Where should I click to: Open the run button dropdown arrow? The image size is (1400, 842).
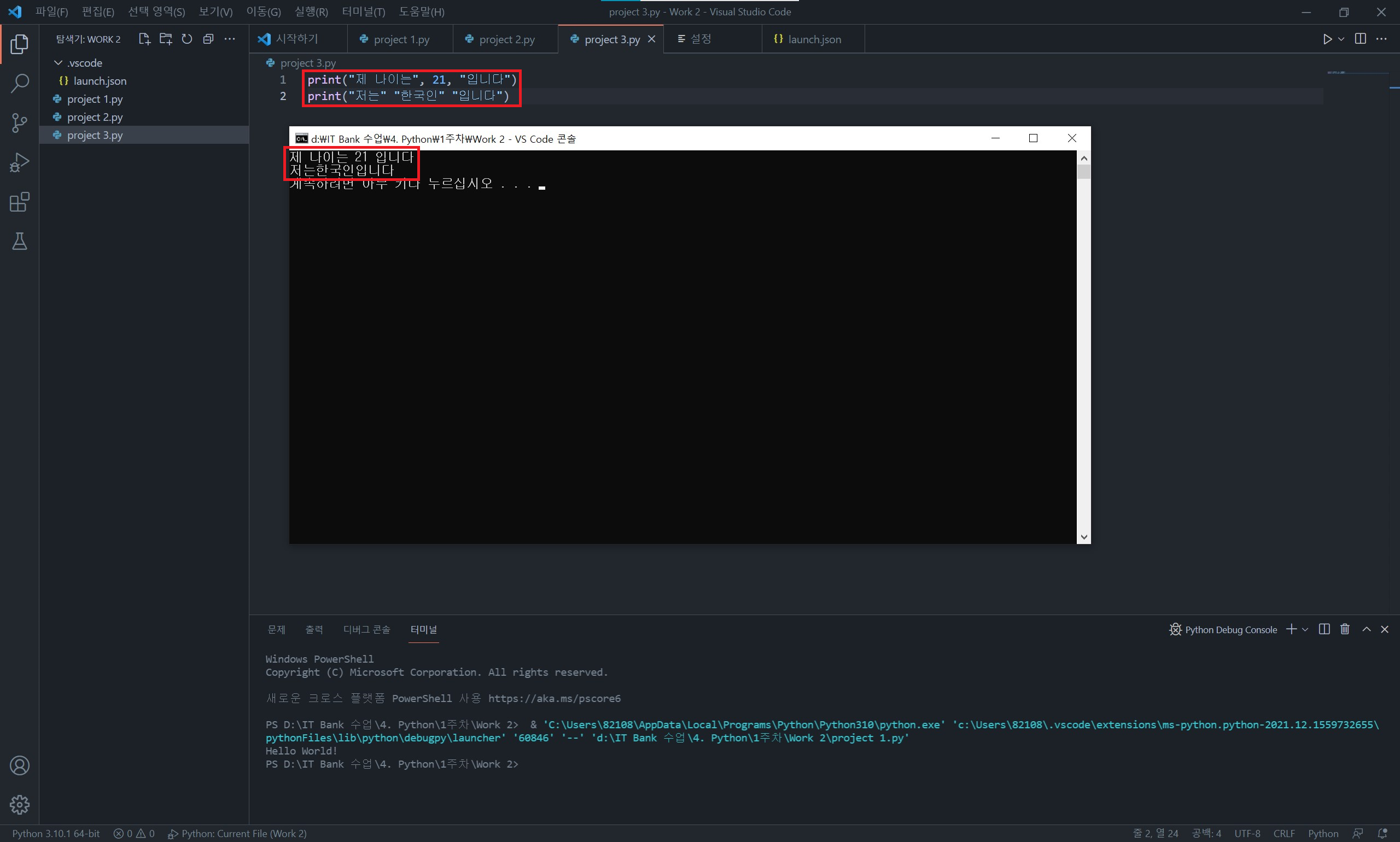point(1341,39)
